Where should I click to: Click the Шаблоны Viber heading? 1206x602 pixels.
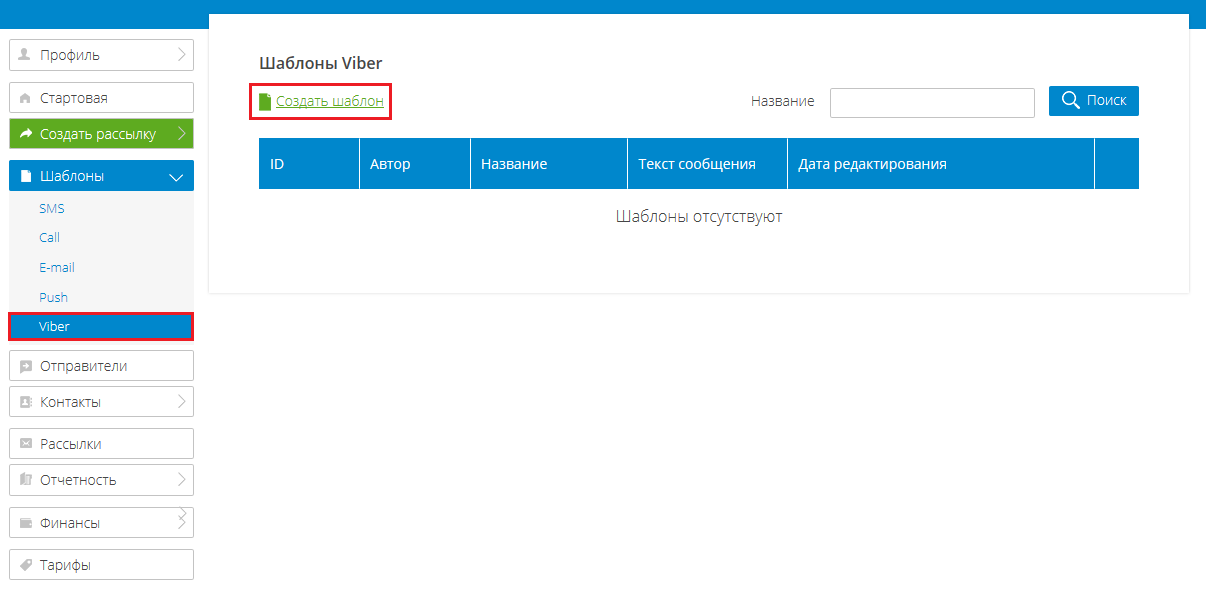click(321, 63)
